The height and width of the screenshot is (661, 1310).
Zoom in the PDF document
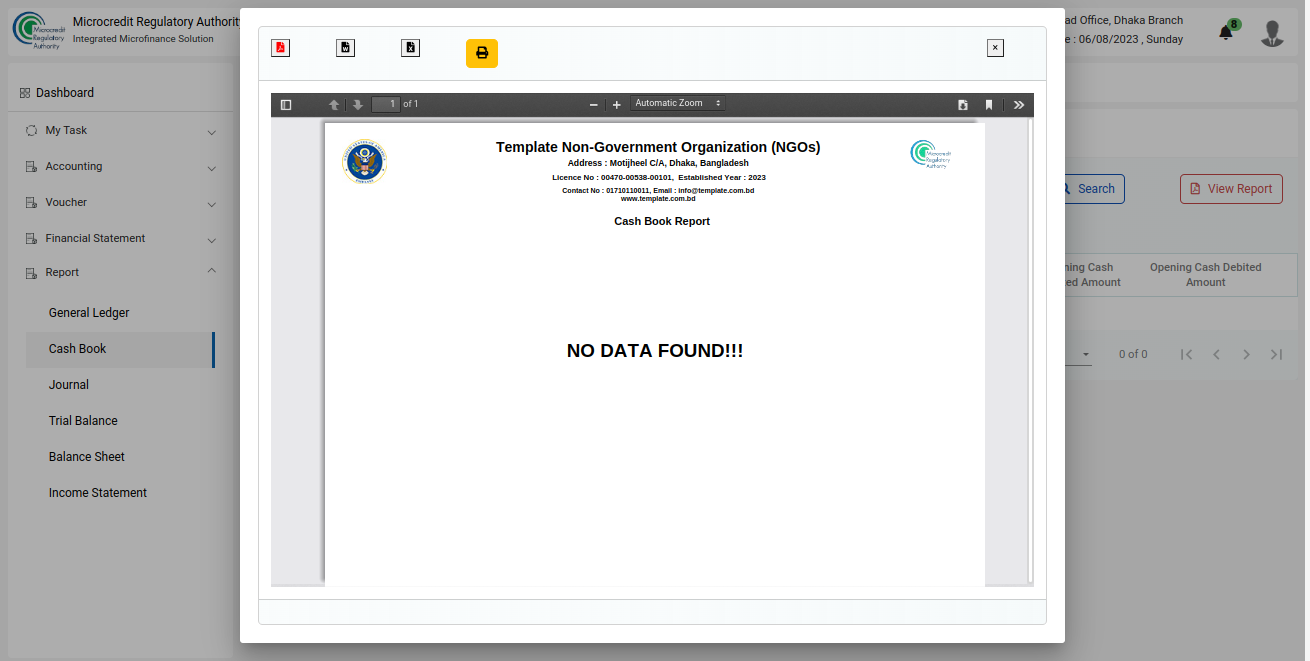coord(617,105)
